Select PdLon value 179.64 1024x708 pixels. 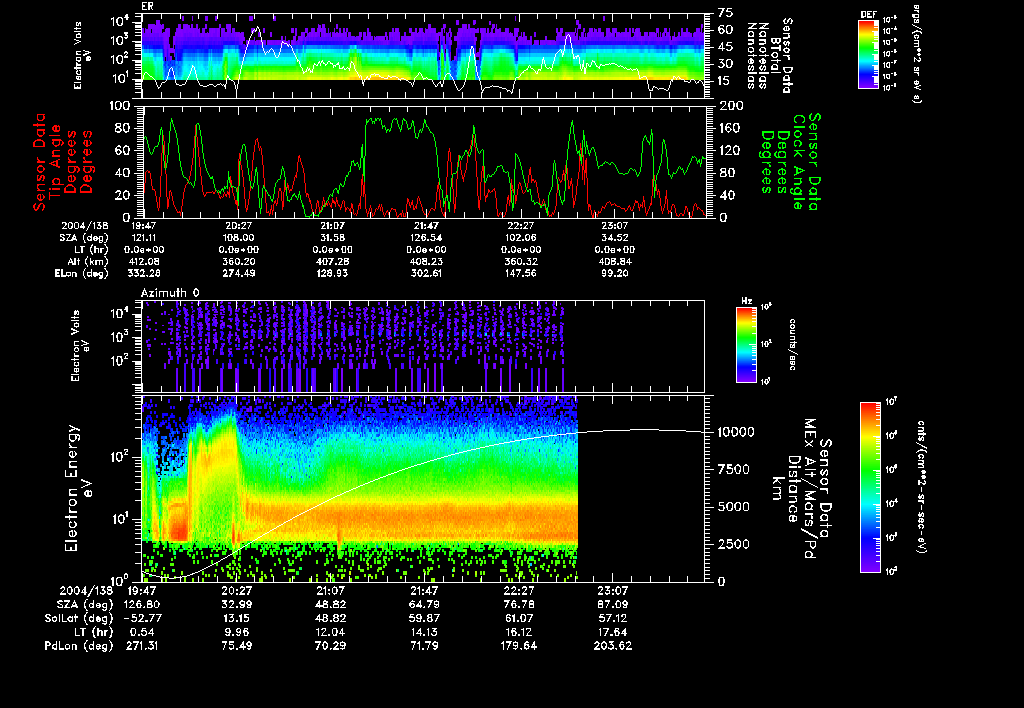point(519,646)
